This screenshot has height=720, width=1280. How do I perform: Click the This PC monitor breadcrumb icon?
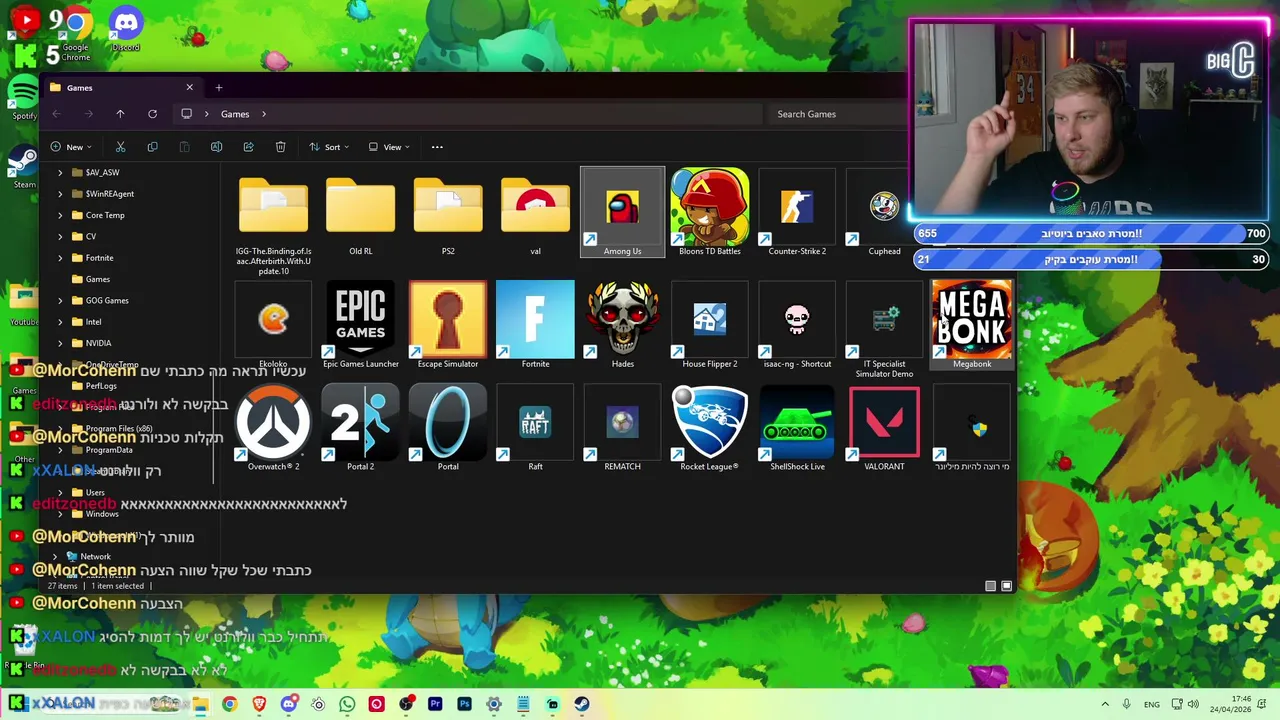click(x=186, y=114)
